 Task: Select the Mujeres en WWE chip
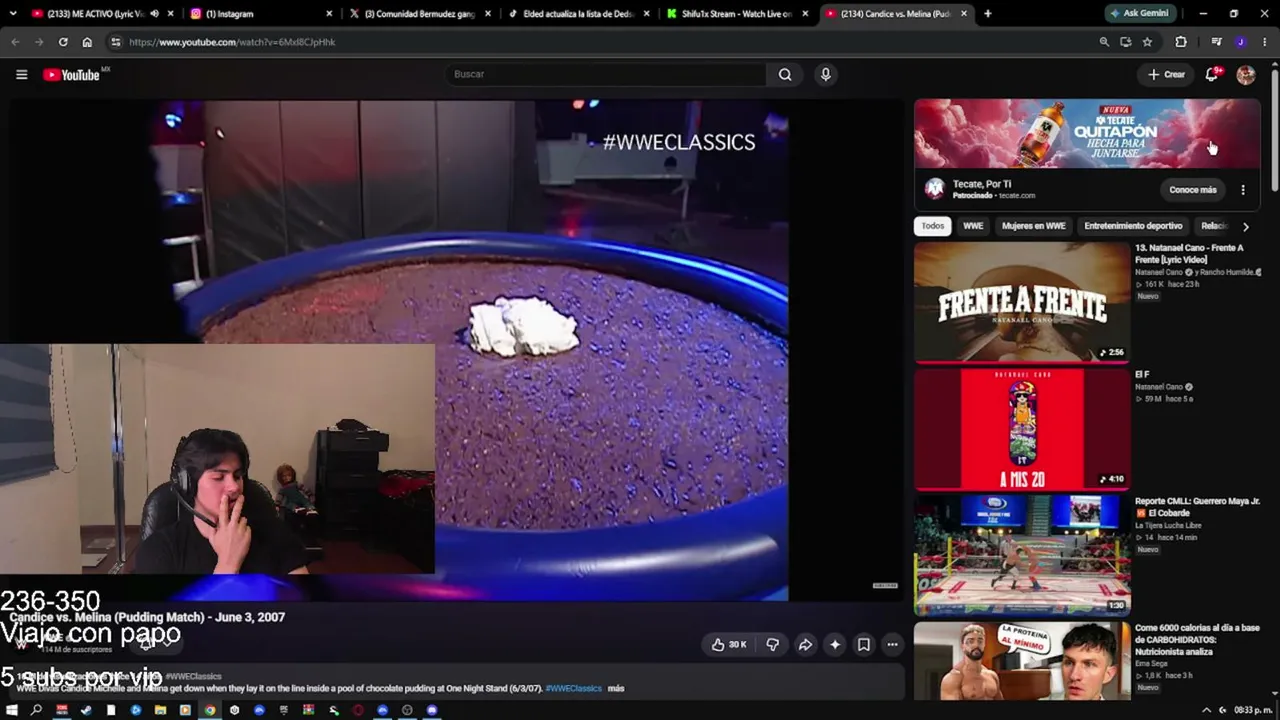click(x=1034, y=226)
